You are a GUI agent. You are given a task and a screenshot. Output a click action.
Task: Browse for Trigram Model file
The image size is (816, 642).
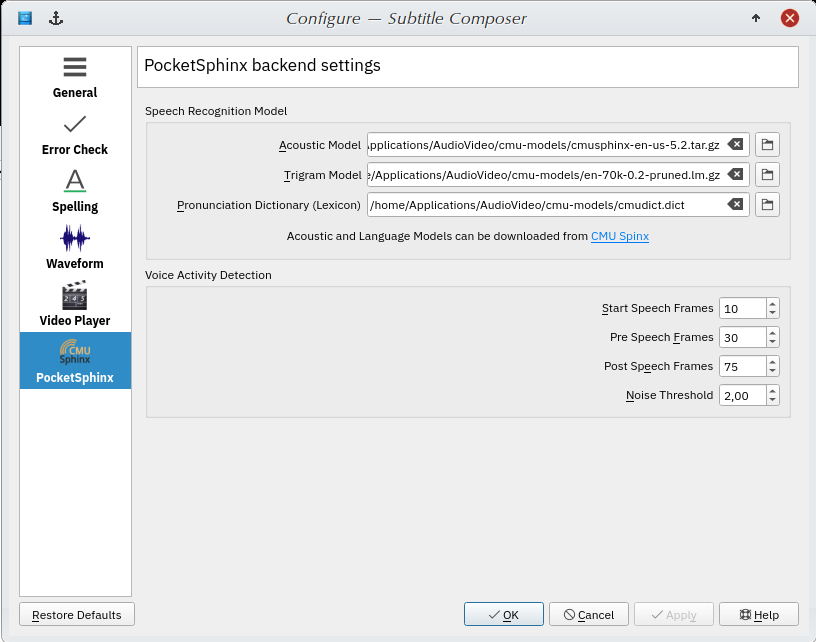(767, 175)
